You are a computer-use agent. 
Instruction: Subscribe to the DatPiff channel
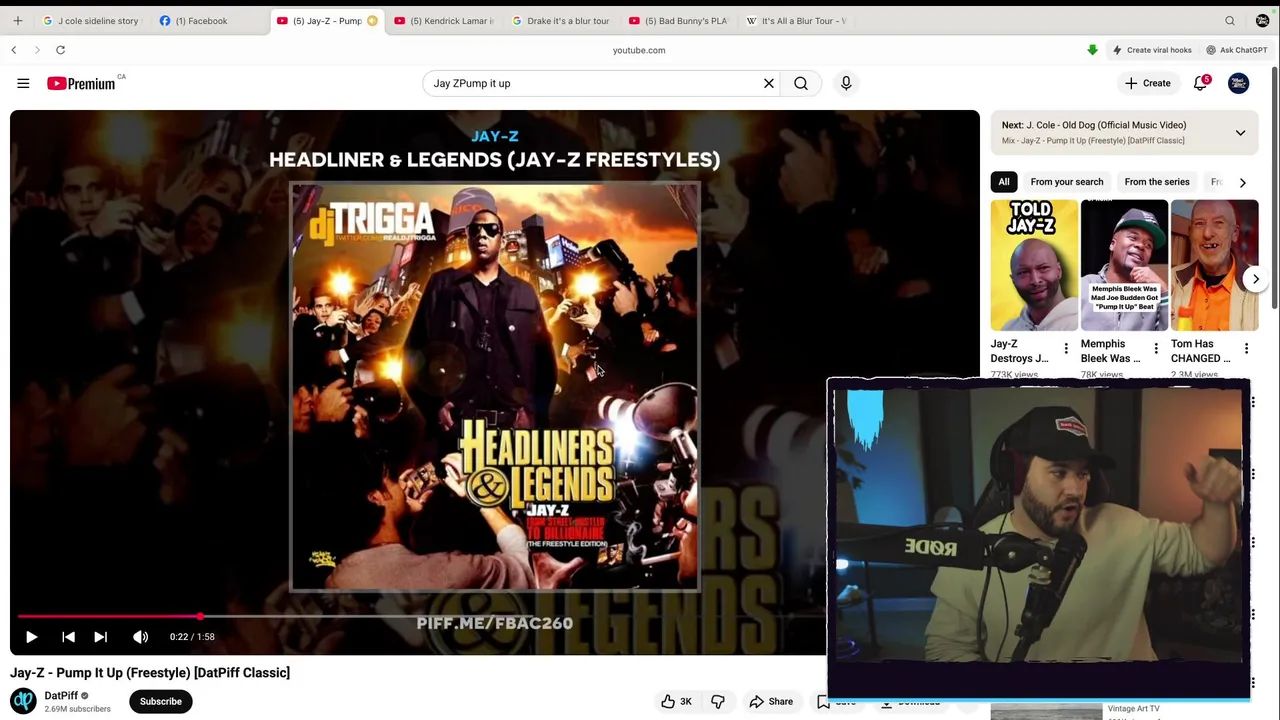160,701
